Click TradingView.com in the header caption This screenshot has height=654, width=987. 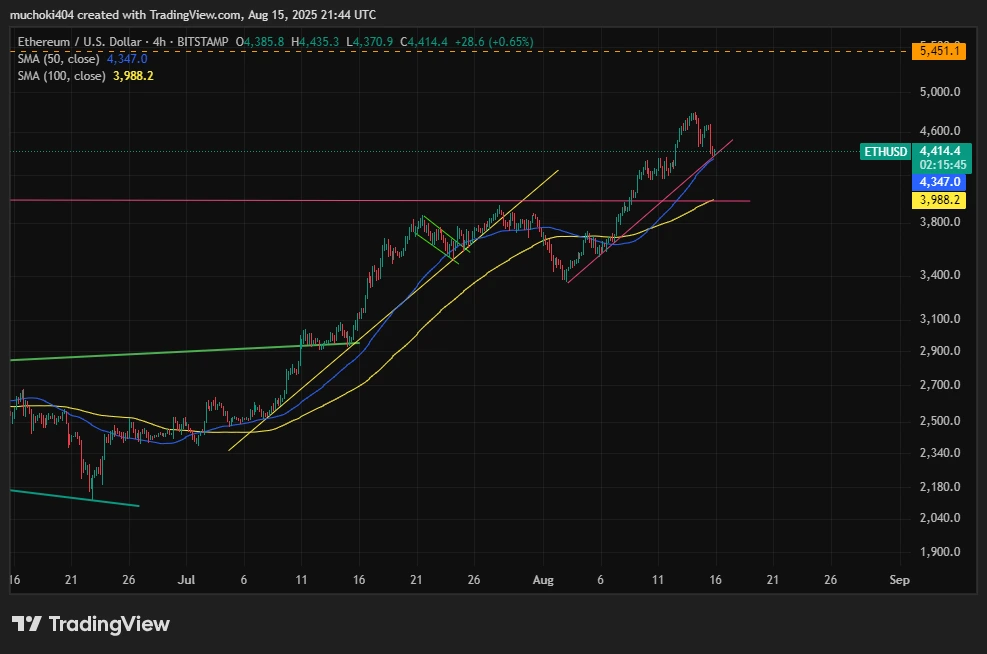click(x=201, y=15)
